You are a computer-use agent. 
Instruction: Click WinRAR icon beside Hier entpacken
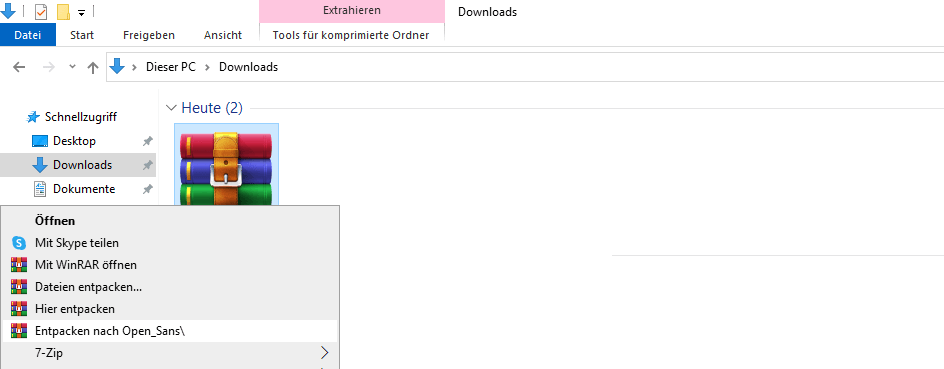click(19, 309)
